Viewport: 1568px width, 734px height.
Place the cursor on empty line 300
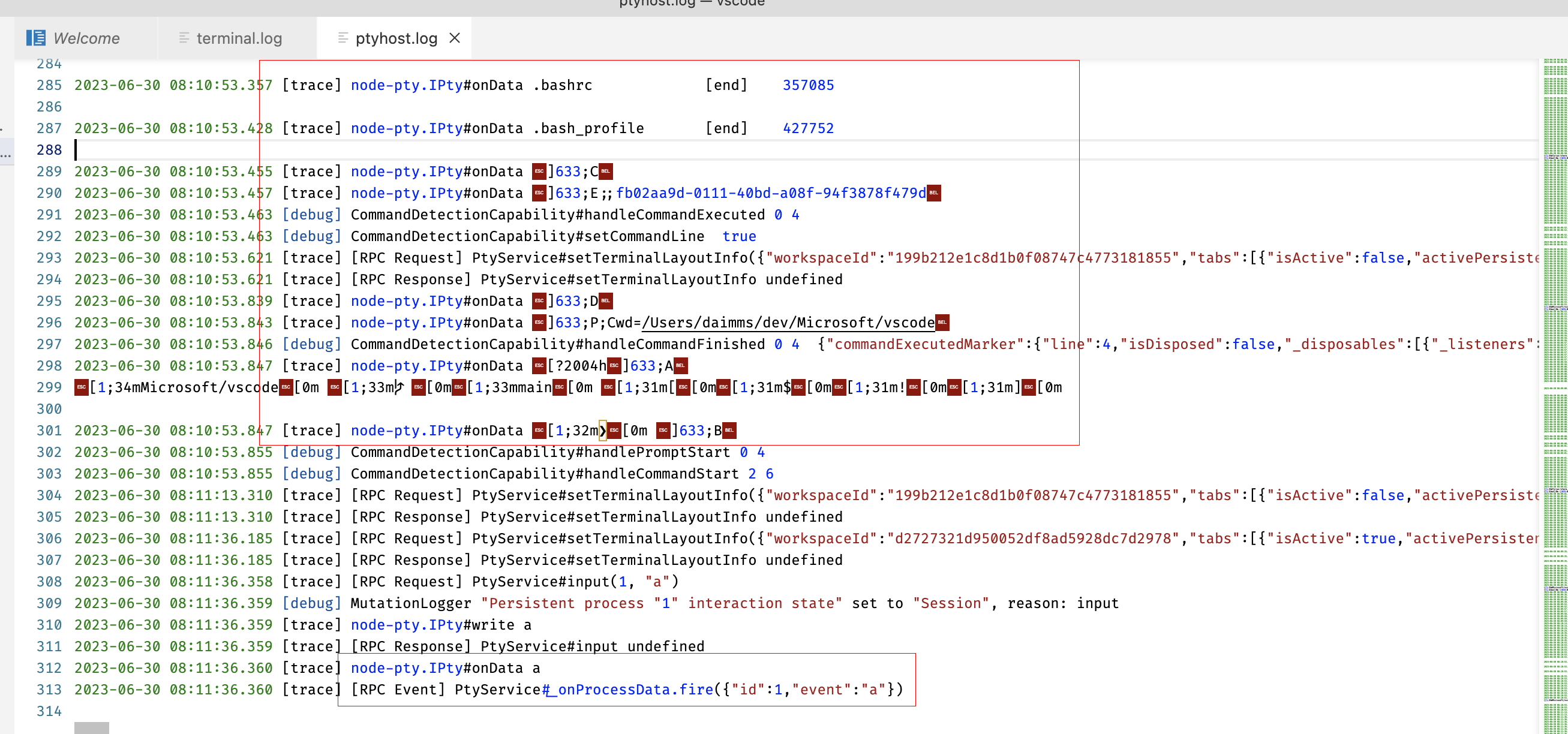coord(182,408)
